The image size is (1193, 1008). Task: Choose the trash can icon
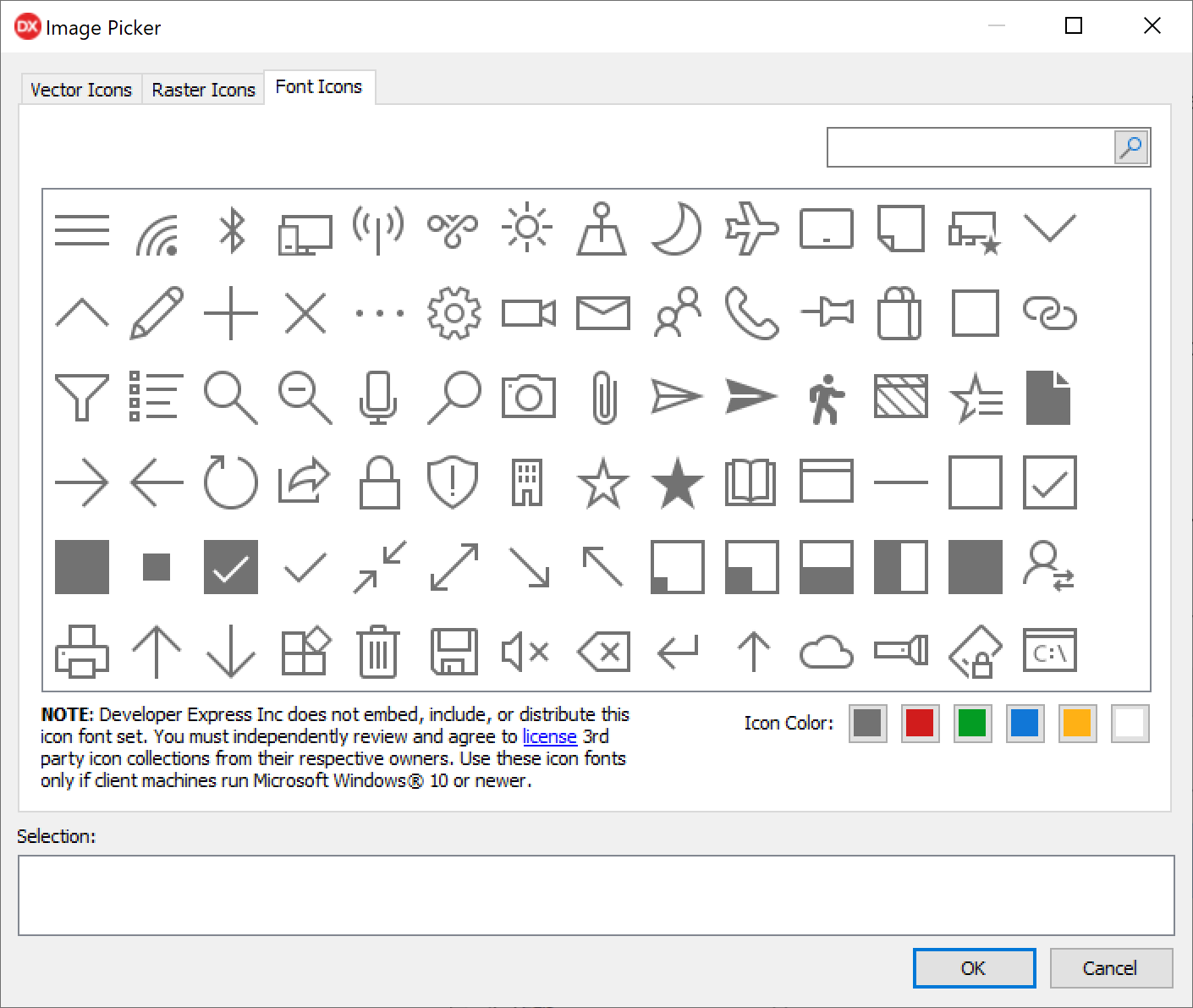click(x=378, y=652)
